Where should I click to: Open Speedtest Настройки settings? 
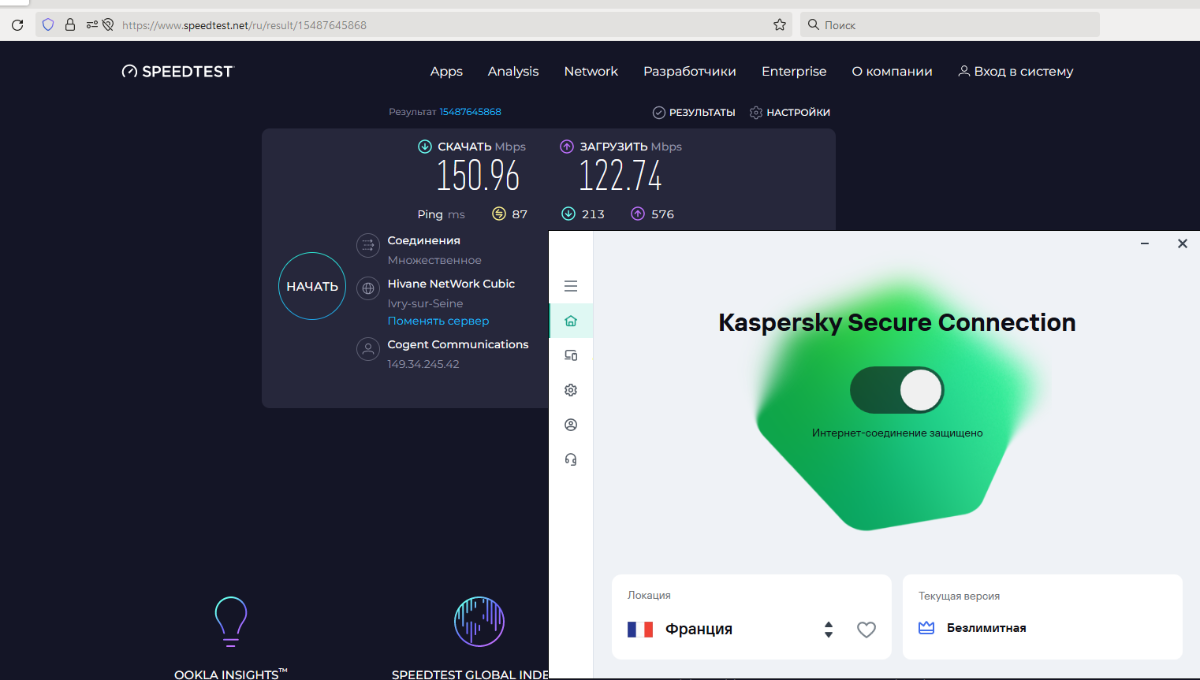point(790,113)
